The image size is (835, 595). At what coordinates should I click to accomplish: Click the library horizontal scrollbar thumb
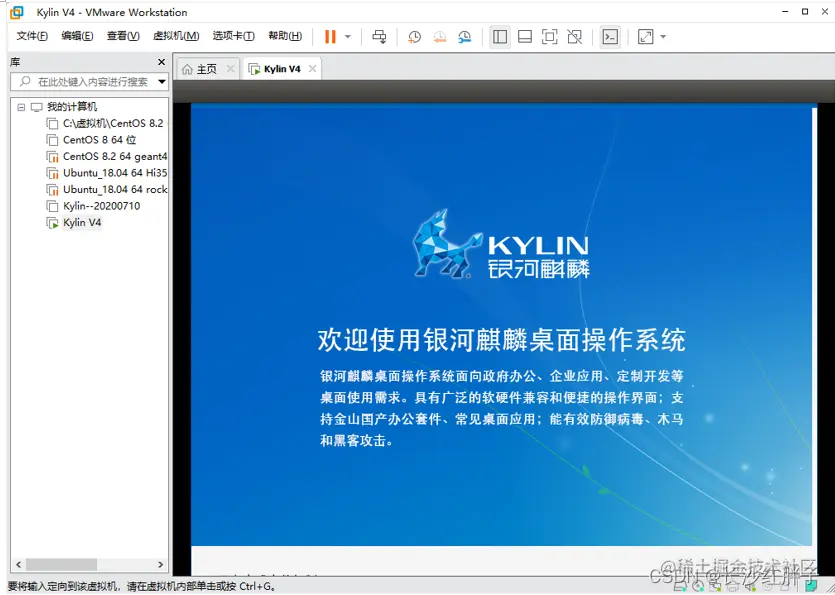[x=61, y=564]
